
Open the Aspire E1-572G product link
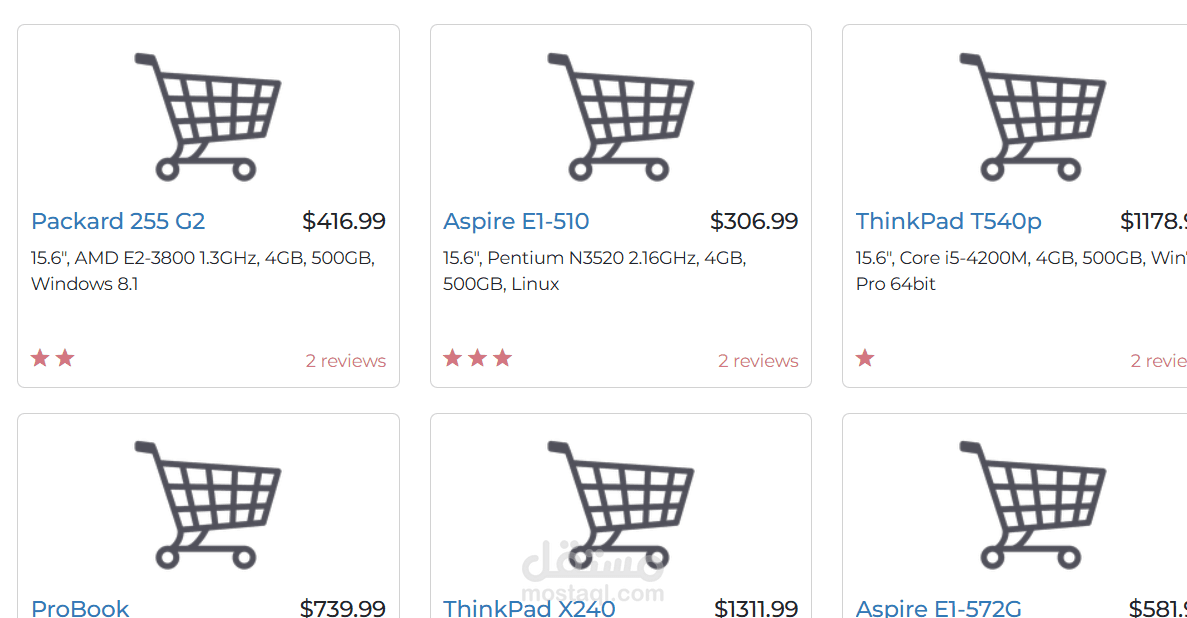tap(939, 608)
